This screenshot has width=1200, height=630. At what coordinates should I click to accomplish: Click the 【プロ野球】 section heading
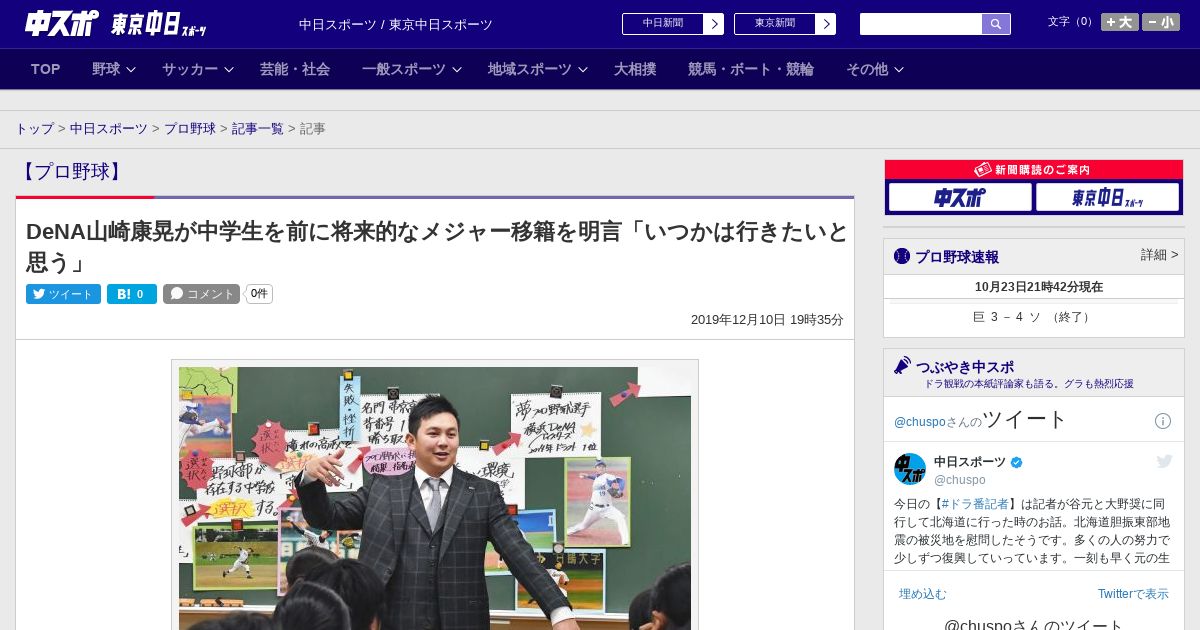click(x=72, y=171)
